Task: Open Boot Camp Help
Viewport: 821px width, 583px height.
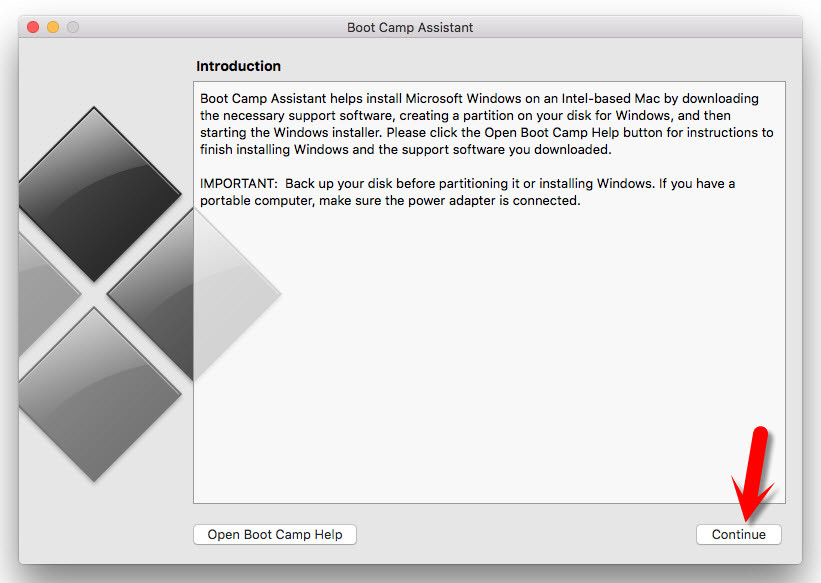Action: tap(275, 534)
